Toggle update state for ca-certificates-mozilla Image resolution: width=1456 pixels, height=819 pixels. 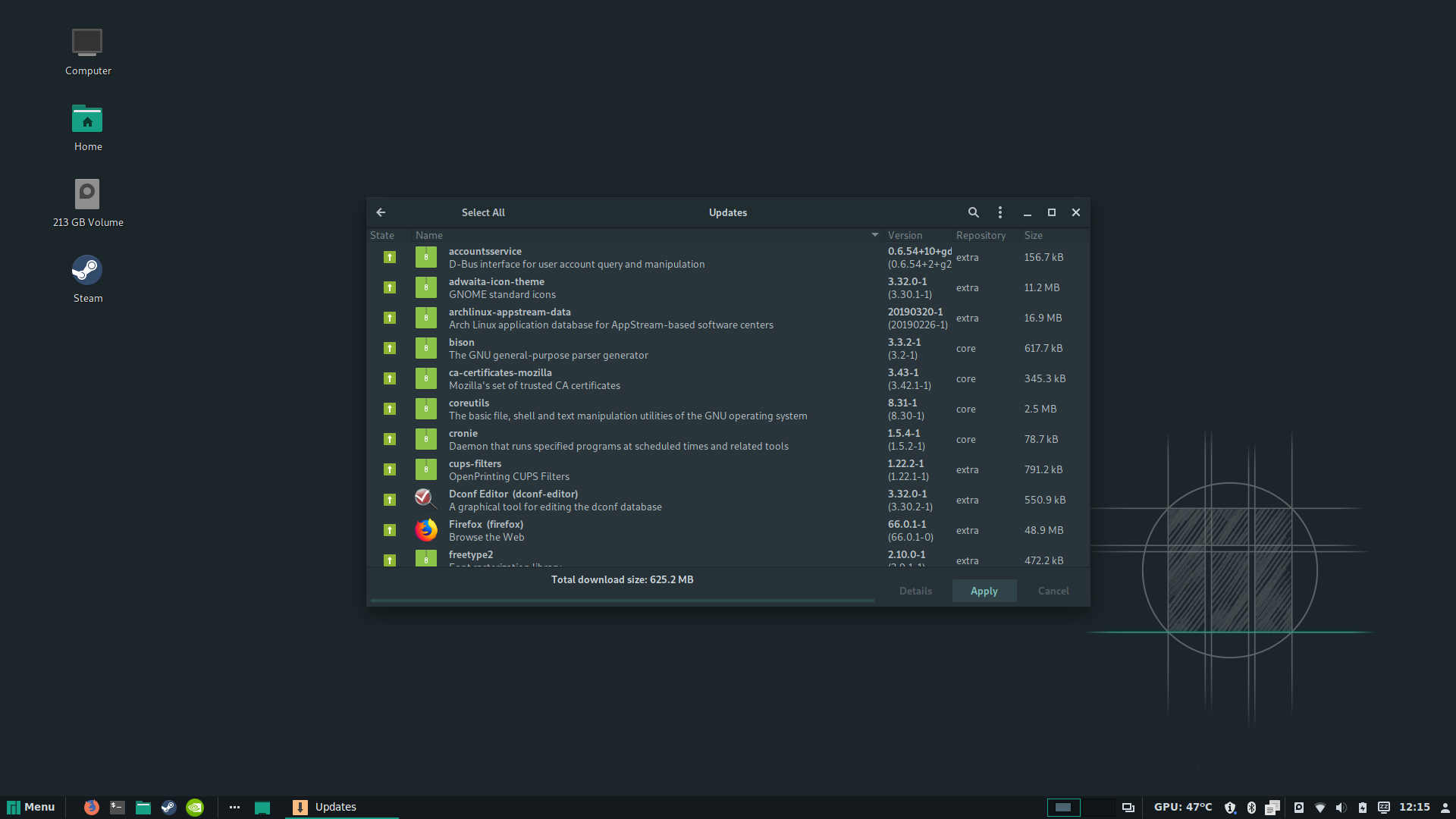(x=389, y=378)
